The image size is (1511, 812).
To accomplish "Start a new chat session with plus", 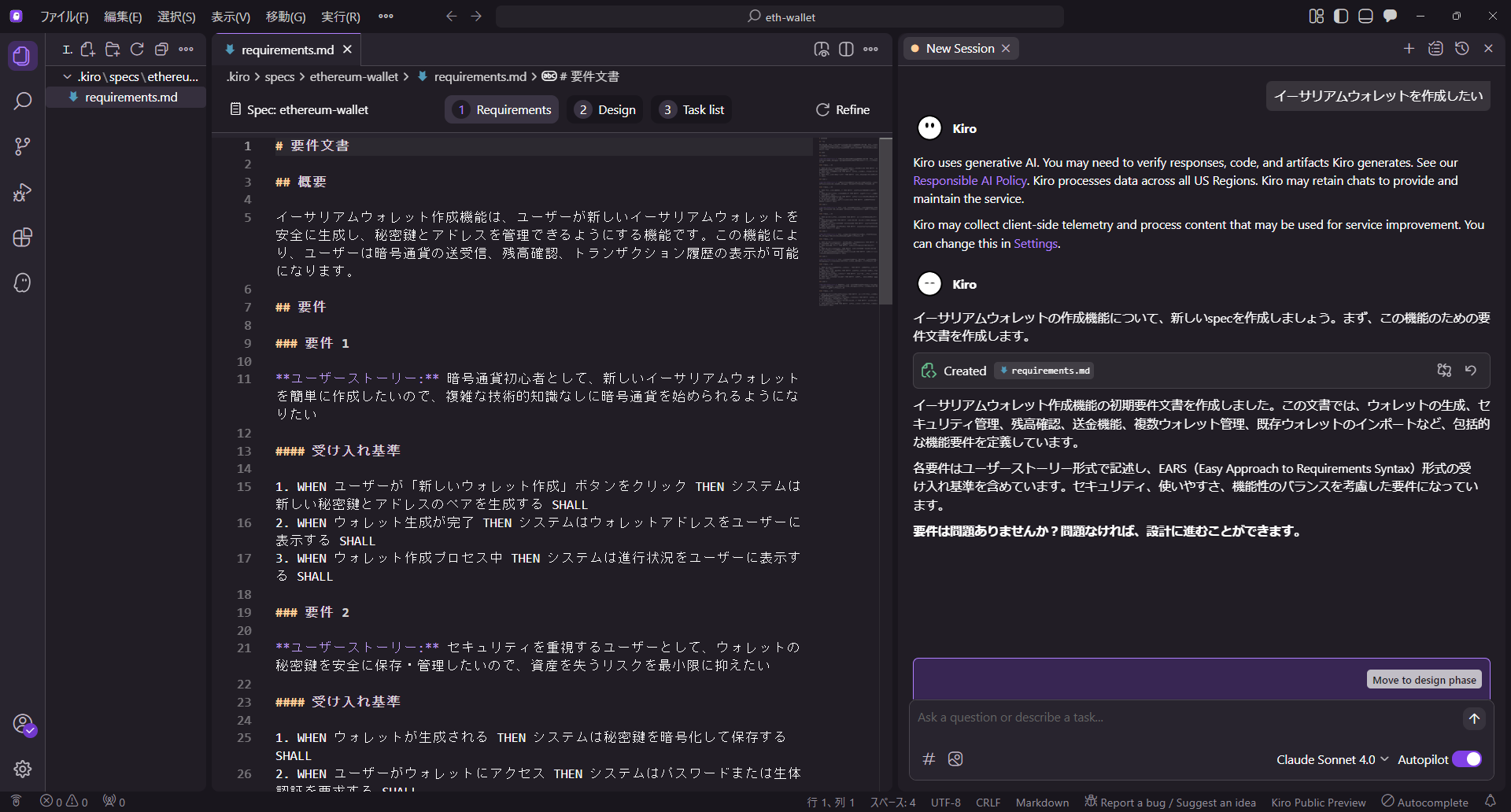I will click(1409, 48).
